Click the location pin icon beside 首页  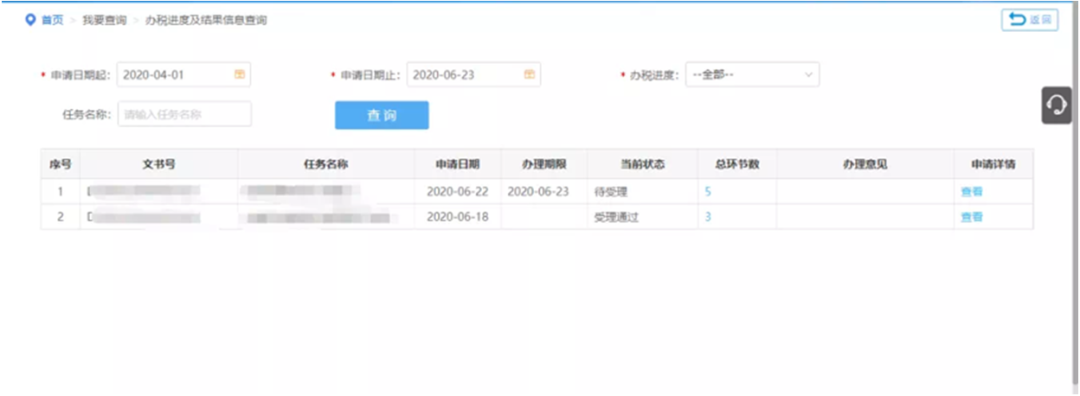pyautogui.click(x=30, y=20)
